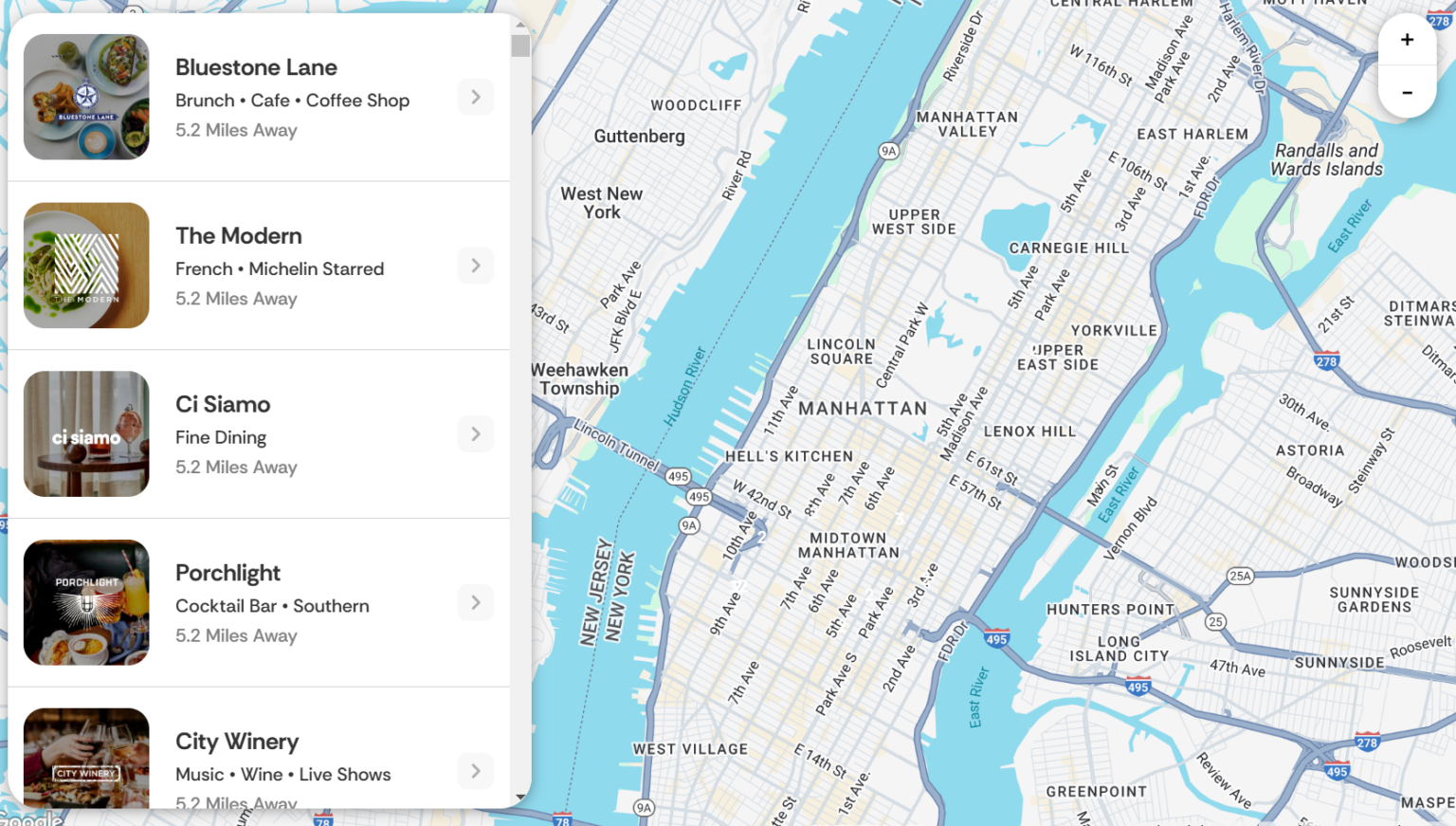Viewport: 1456px width, 826px height.
Task: Open the Bluestone Lane title link
Action: click(256, 67)
